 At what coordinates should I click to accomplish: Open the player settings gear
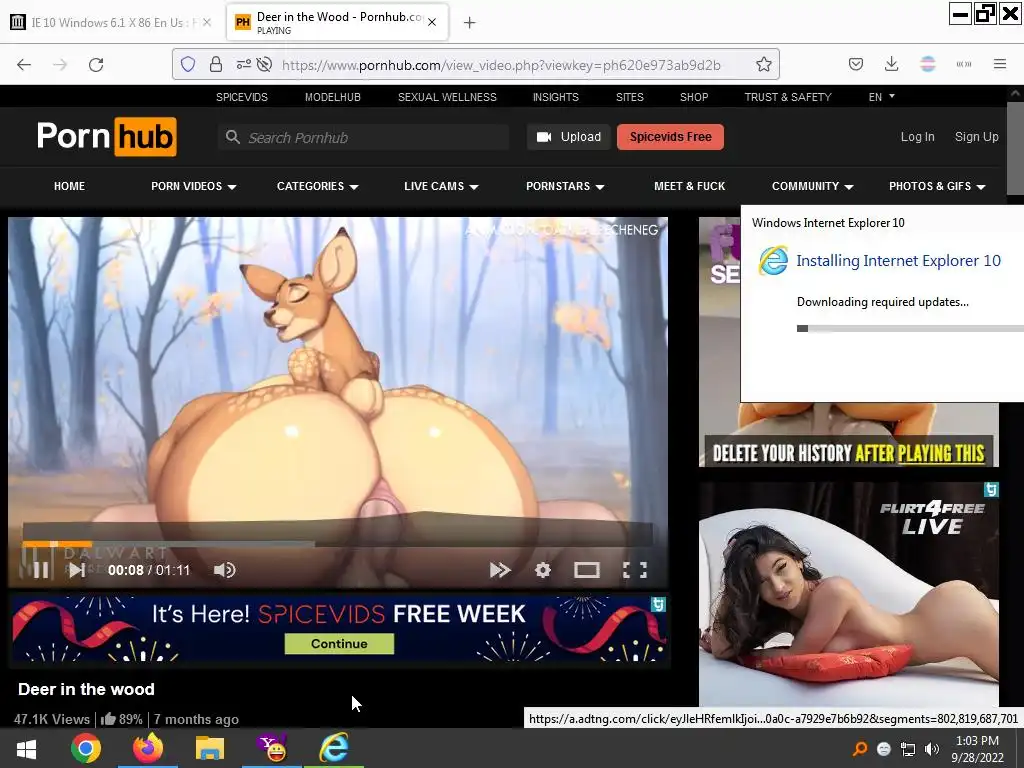pos(543,570)
